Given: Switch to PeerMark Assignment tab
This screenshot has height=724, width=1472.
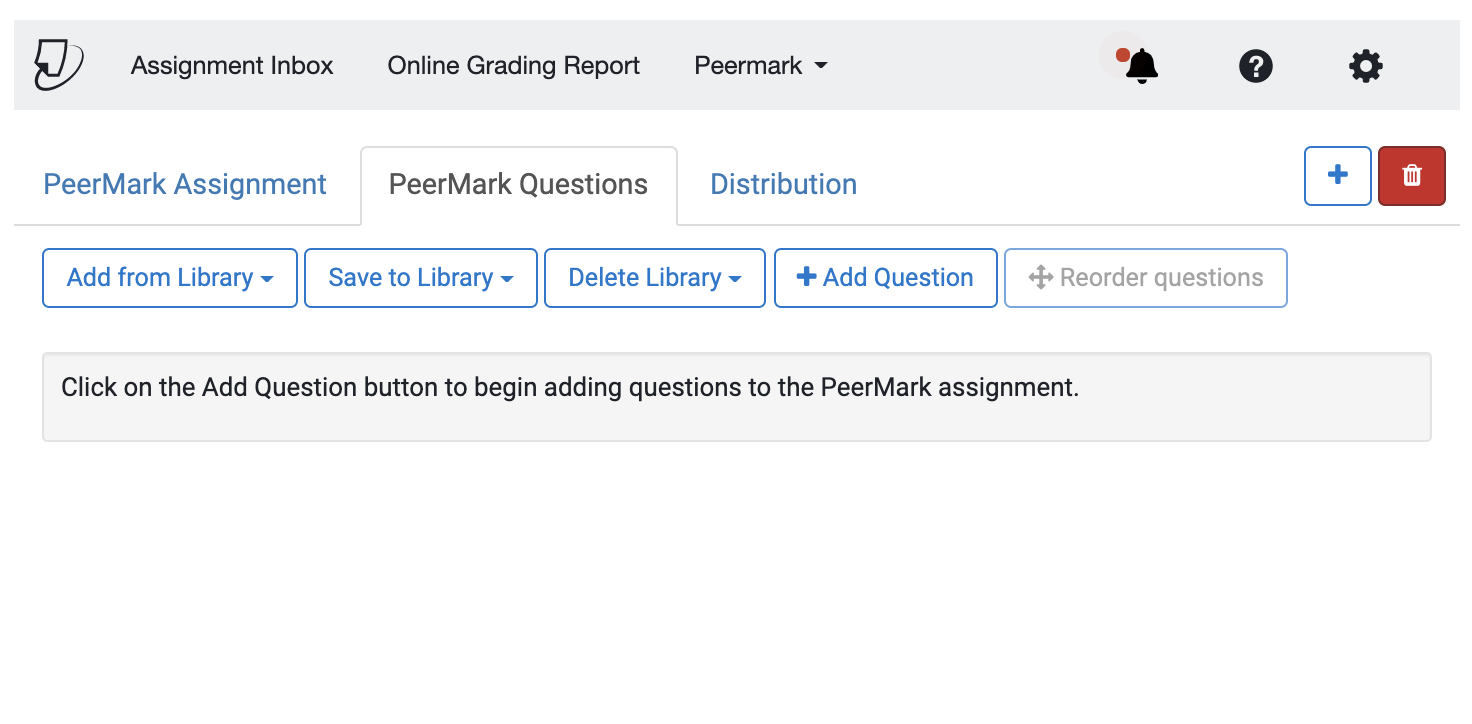Looking at the screenshot, I should coord(185,184).
